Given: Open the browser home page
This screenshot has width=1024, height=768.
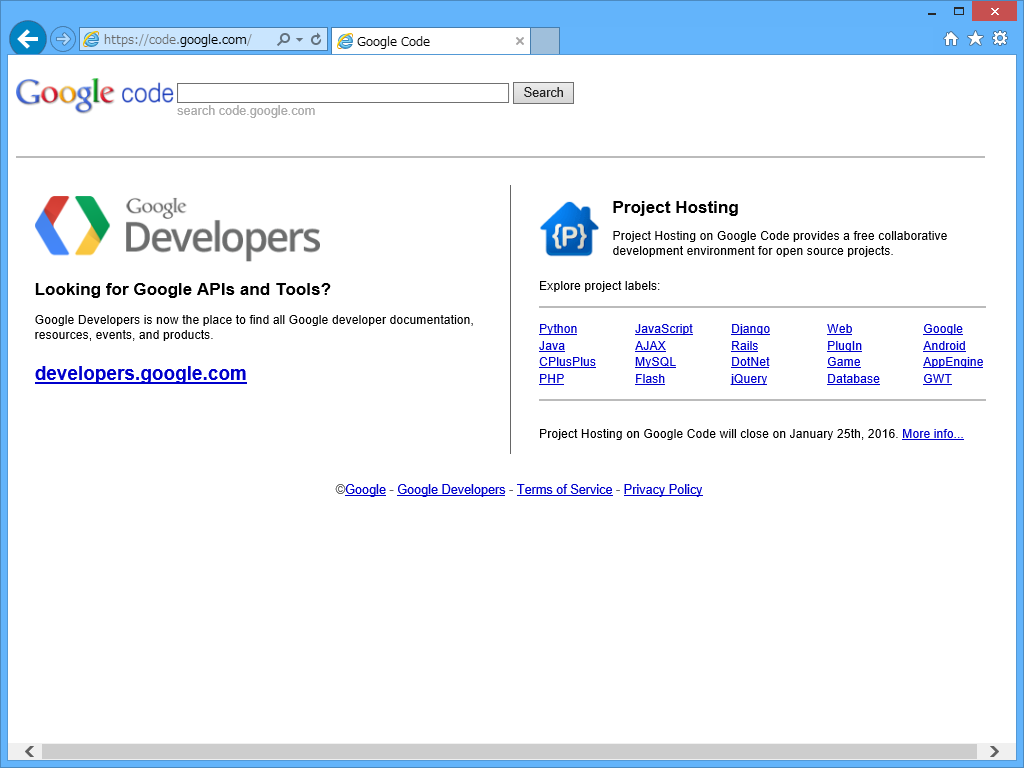Looking at the screenshot, I should (x=950, y=38).
